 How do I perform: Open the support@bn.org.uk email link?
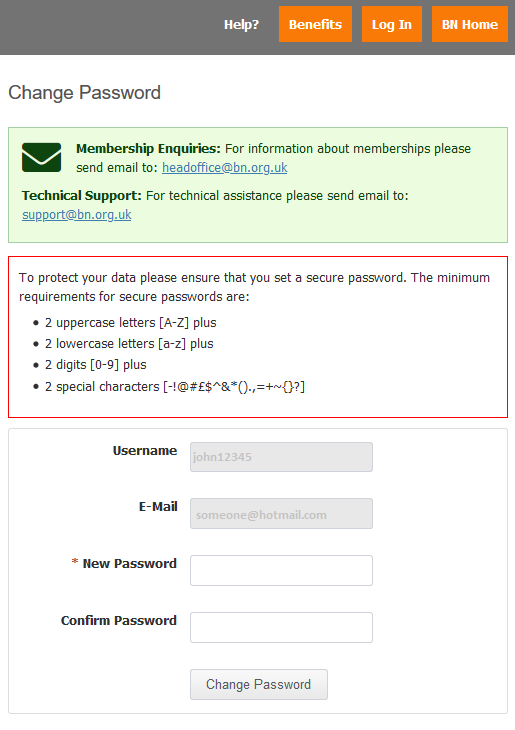coord(77,215)
